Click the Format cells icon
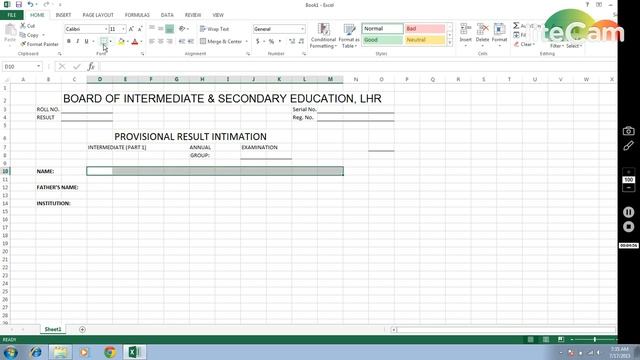640x360 pixels. pyautogui.click(x=499, y=29)
